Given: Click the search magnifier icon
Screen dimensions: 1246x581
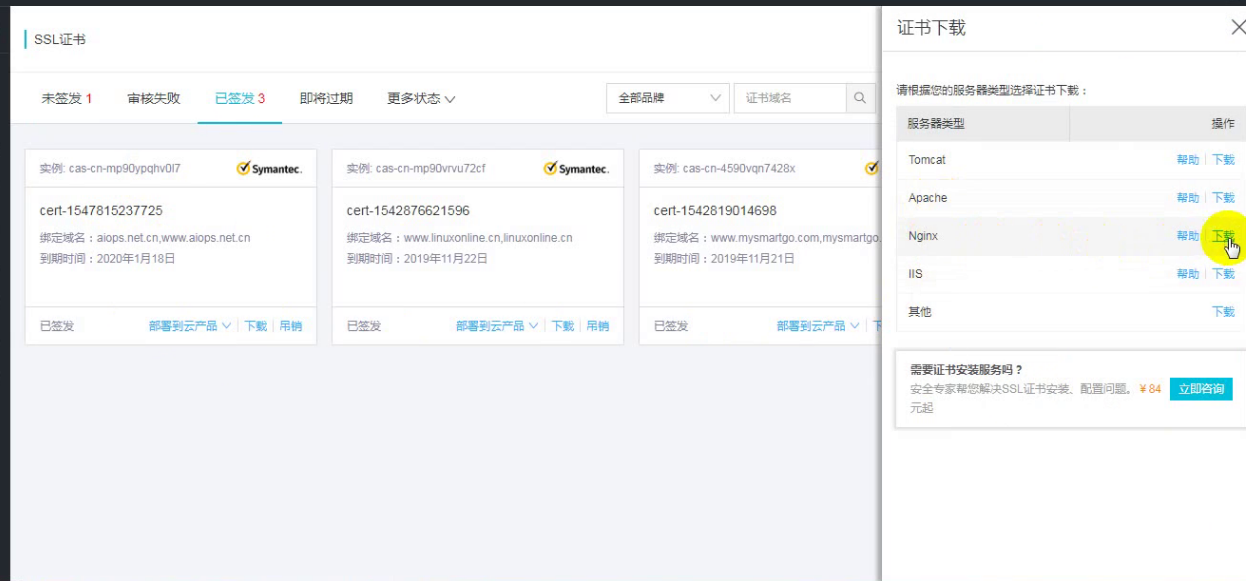Looking at the screenshot, I should (859, 98).
